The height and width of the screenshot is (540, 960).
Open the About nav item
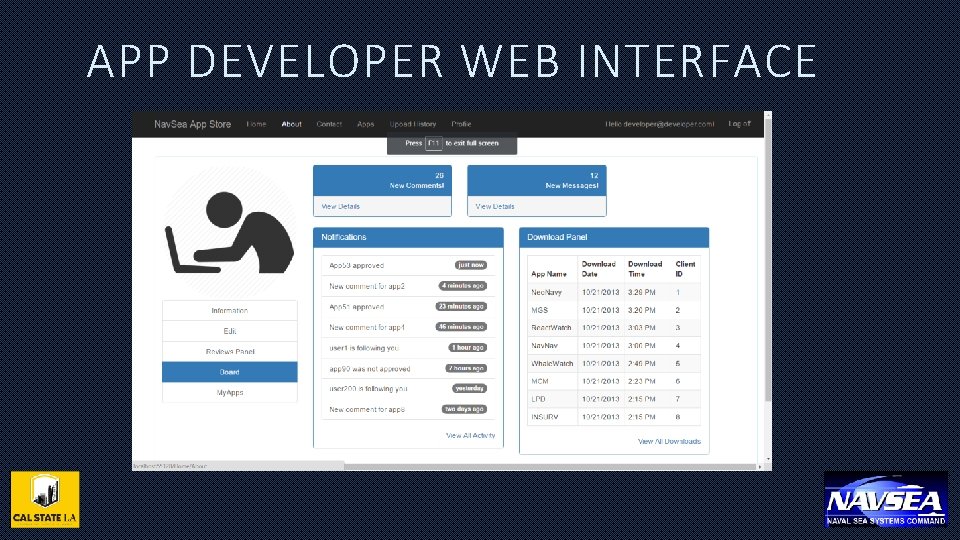[291, 124]
